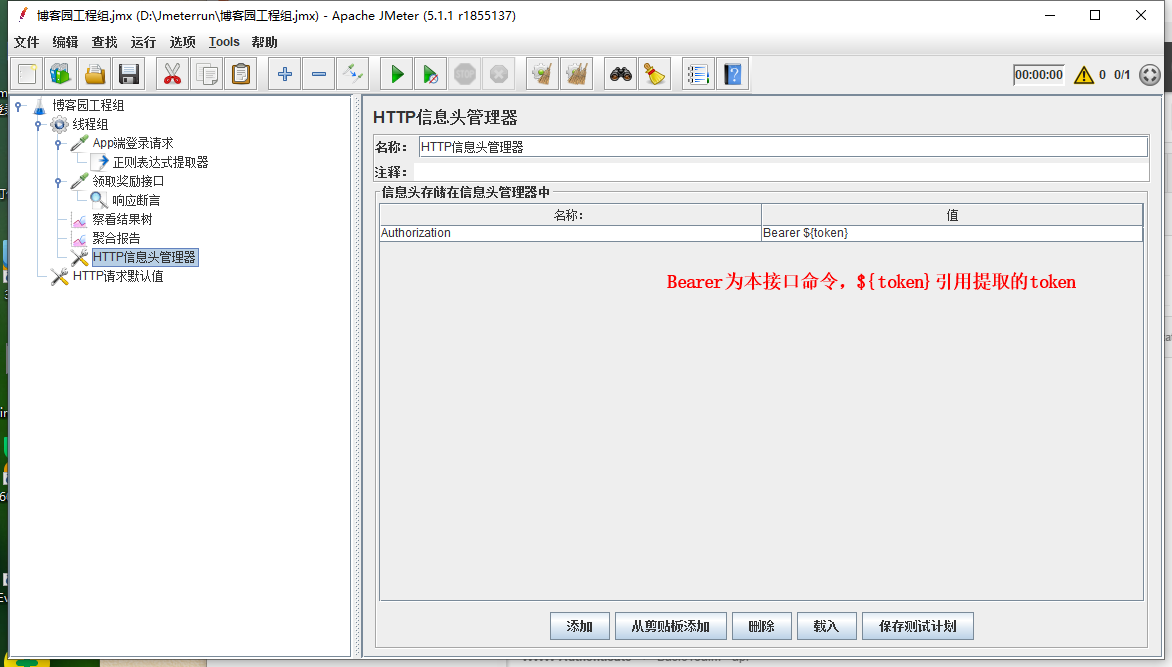Image resolution: width=1172 pixels, height=667 pixels.
Task: Click the 添加 button
Action: pyautogui.click(x=579, y=626)
